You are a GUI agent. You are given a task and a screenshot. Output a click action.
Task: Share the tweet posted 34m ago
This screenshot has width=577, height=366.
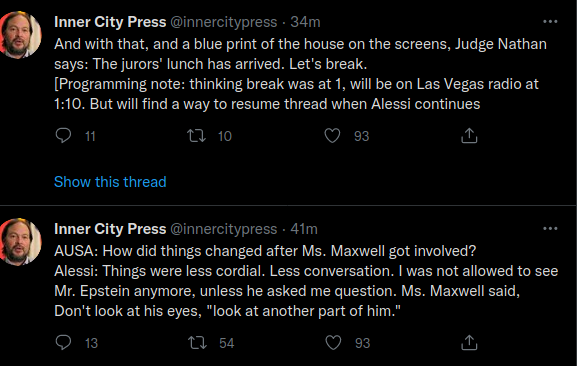pyautogui.click(x=469, y=136)
